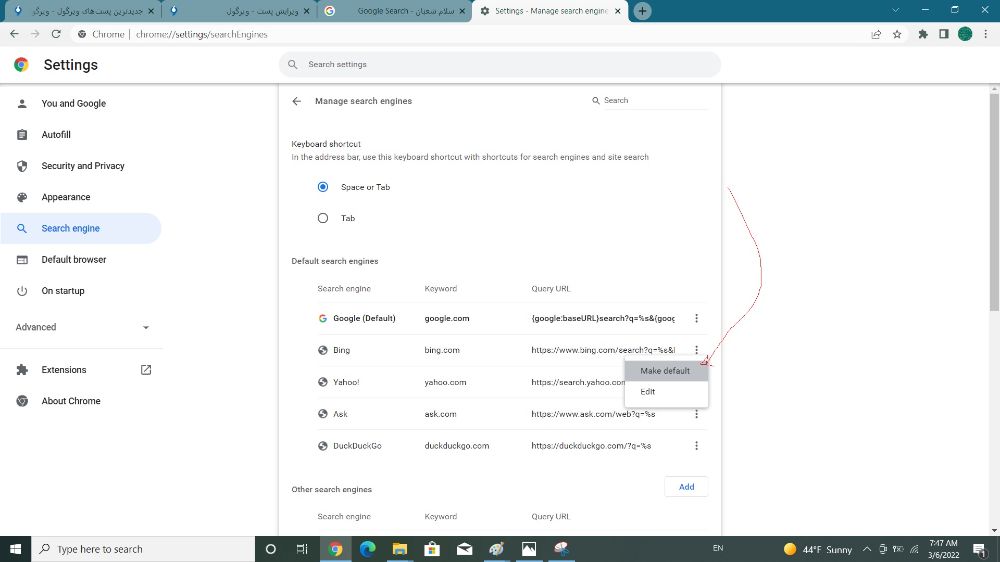Click the yahoo.com keyword text
Viewport: 1000px width, 562px height.
tap(445, 382)
